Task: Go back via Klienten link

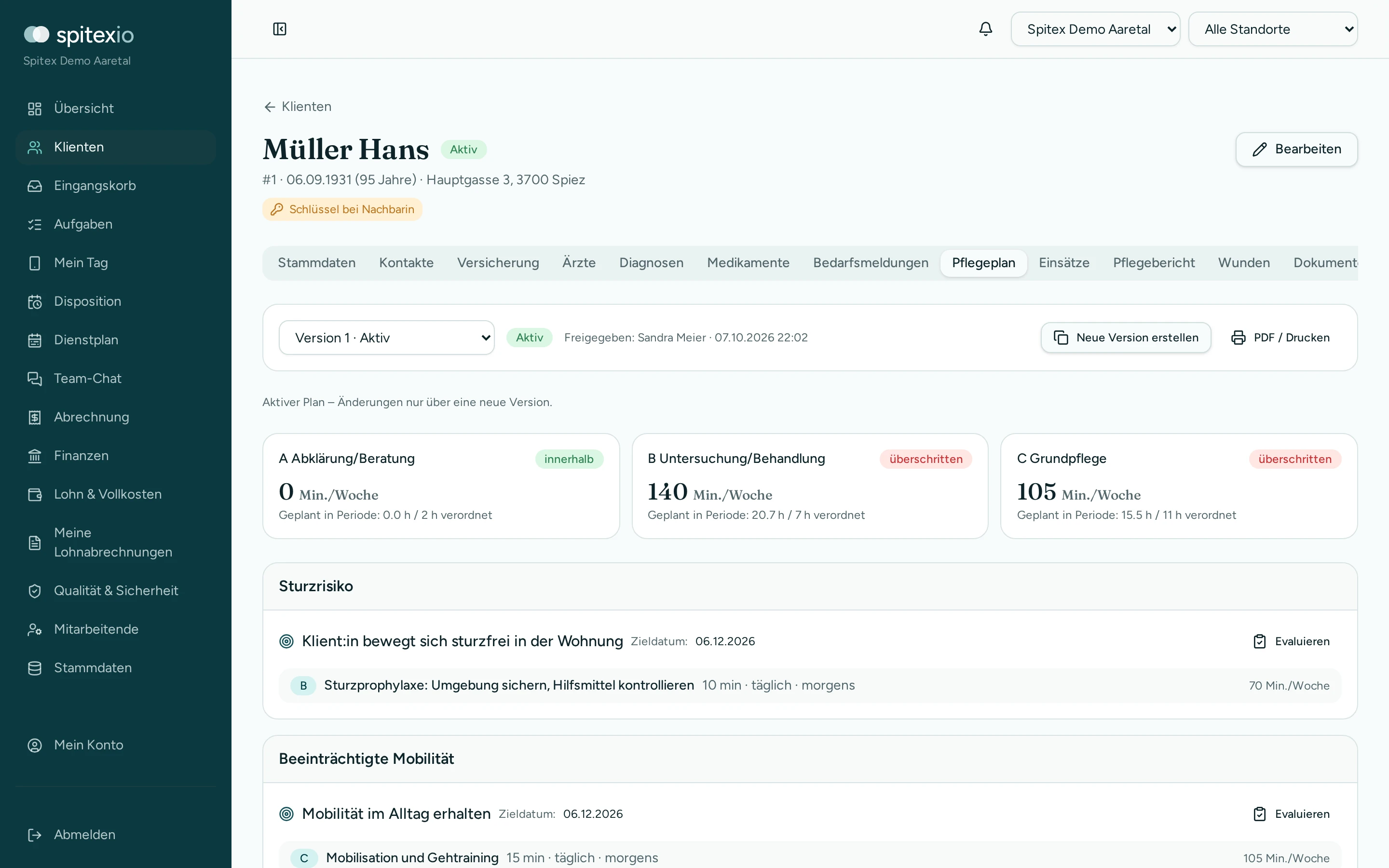Action: point(297,107)
